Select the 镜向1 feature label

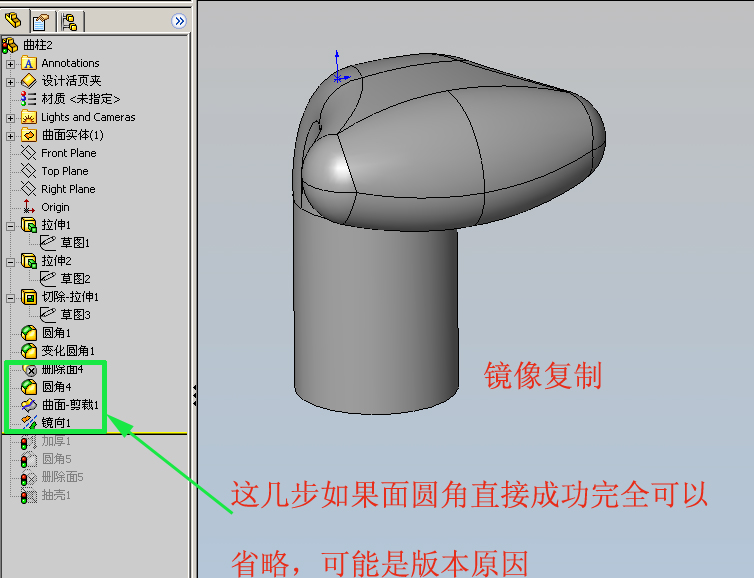click(56, 423)
